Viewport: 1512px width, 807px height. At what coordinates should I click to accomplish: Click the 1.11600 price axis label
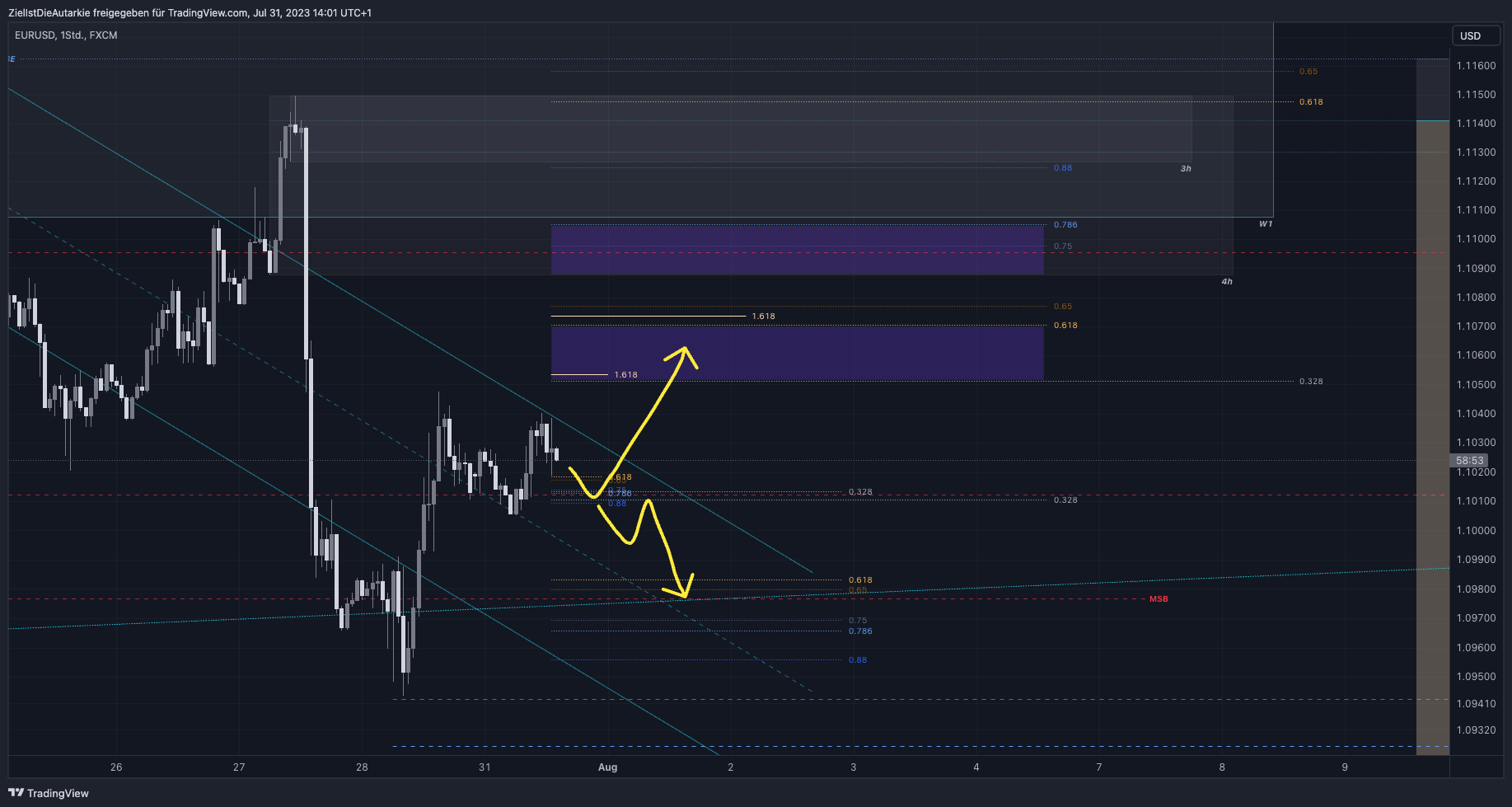pos(1476,66)
